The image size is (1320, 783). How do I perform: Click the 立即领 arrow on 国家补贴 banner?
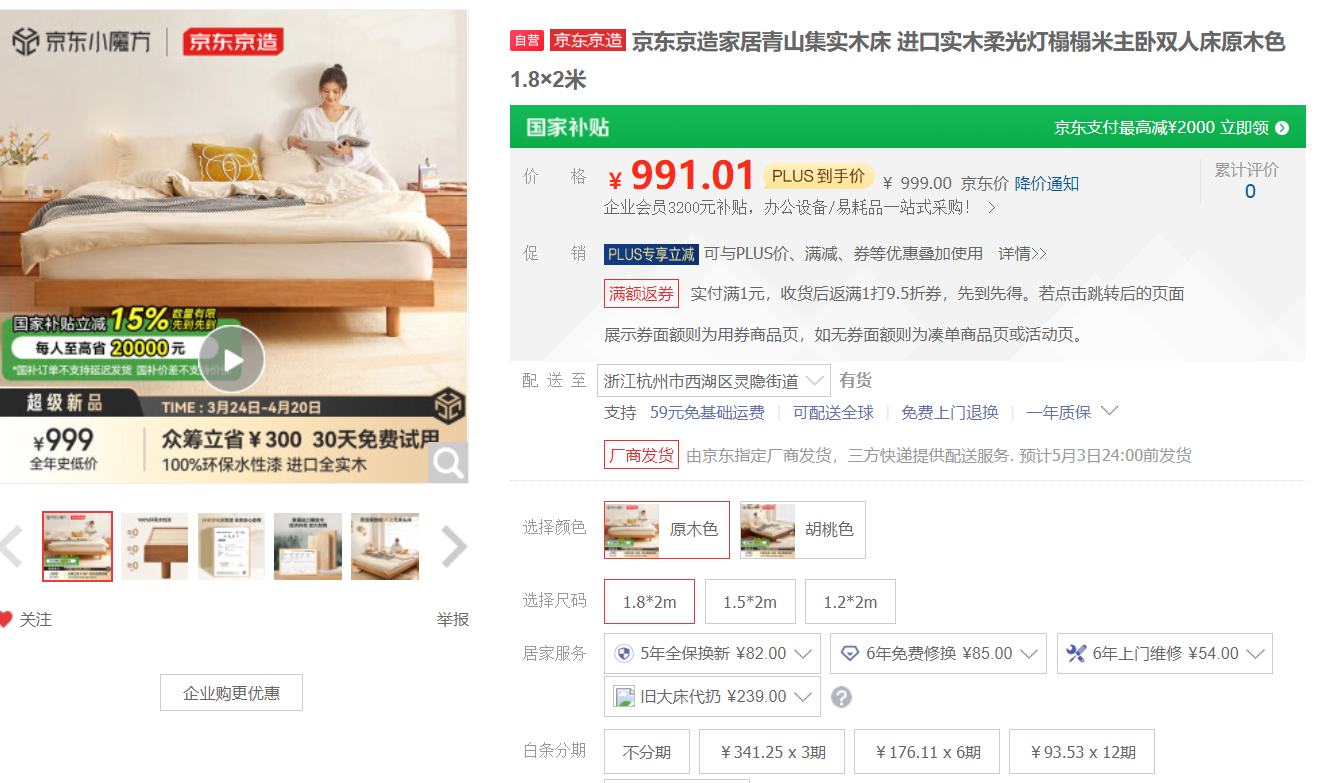tap(1282, 128)
